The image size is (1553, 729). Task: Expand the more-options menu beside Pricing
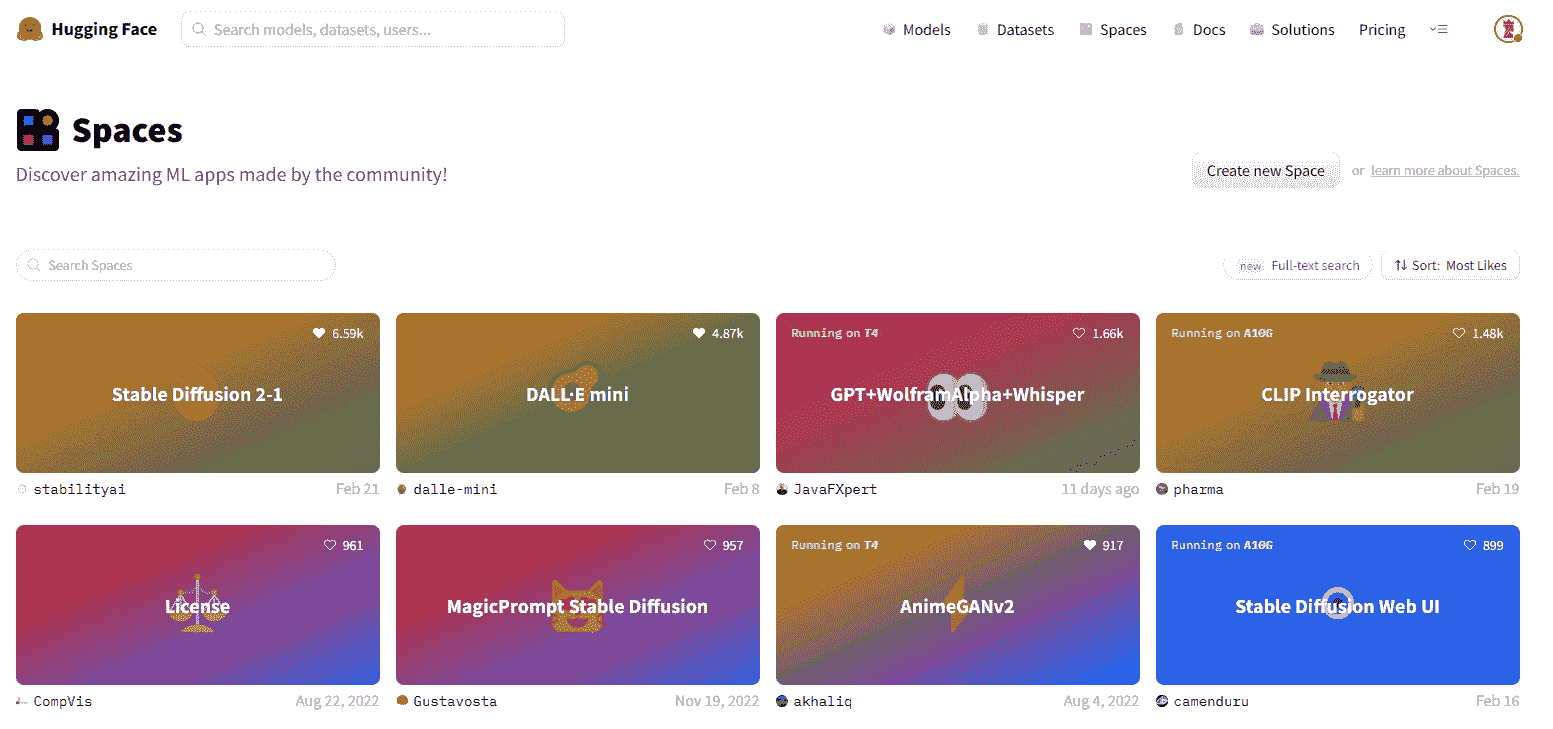pos(1439,29)
